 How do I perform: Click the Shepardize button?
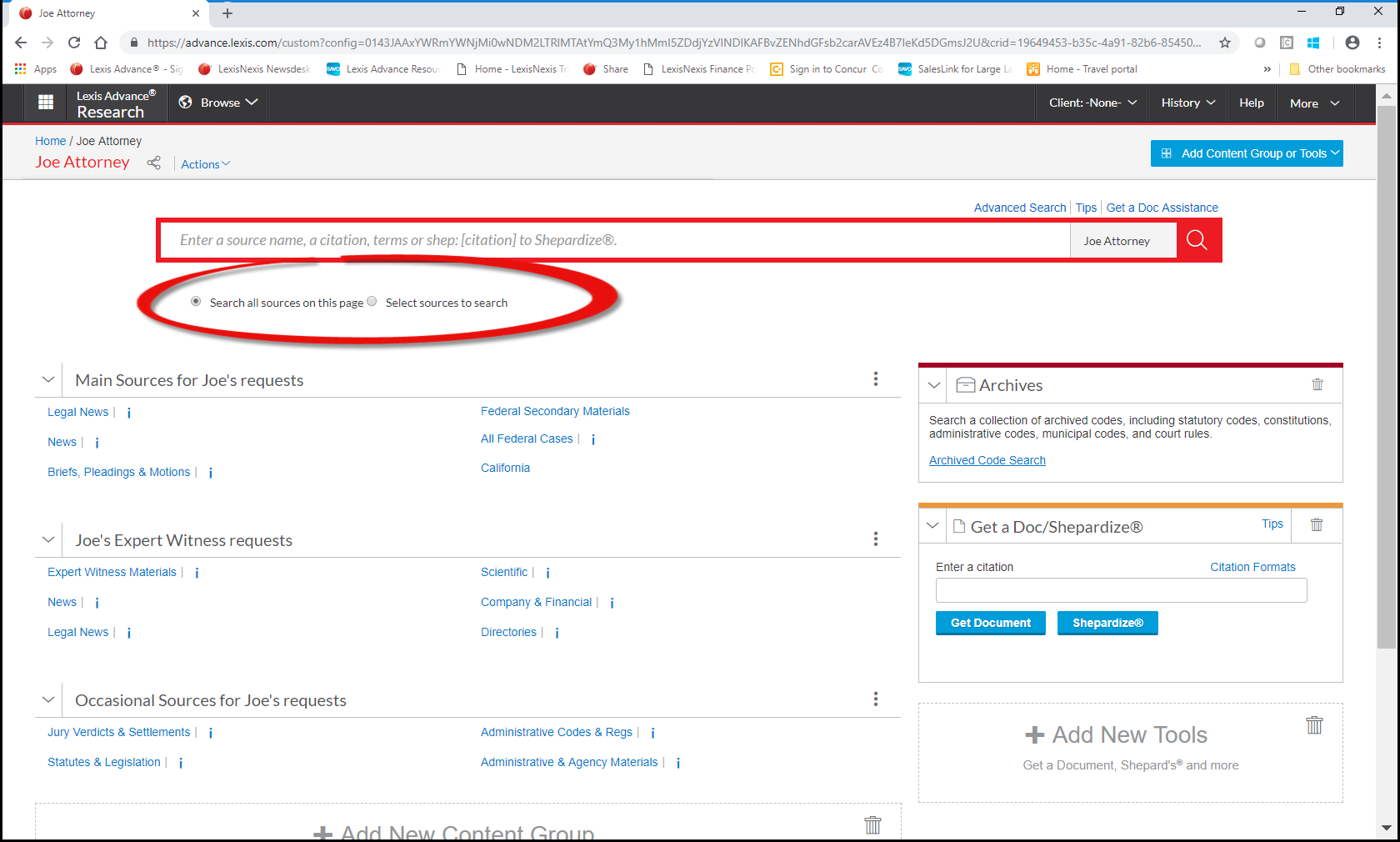[x=1107, y=623]
